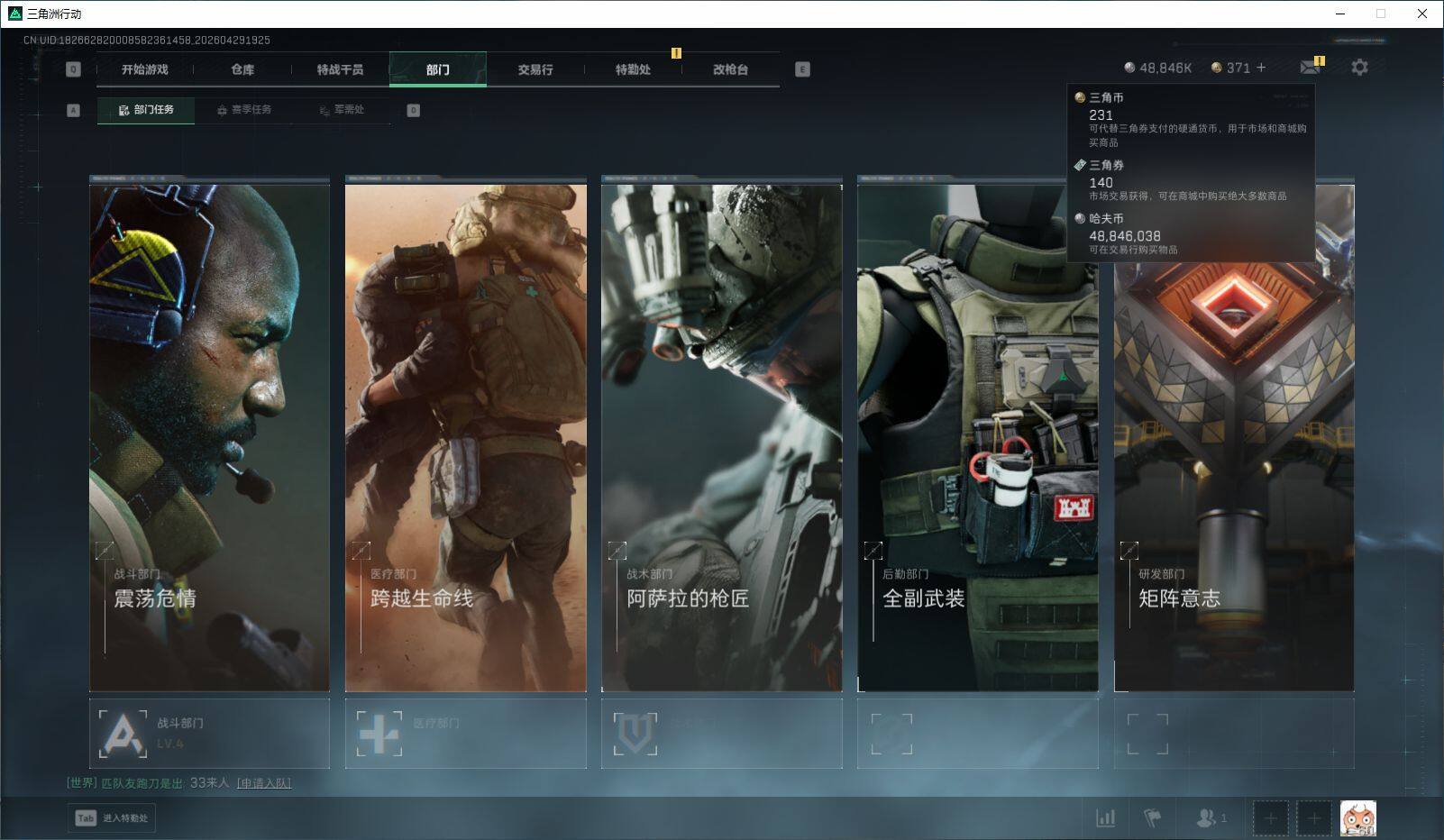Open the mail envelope icon
The height and width of the screenshot is (840, 1444).
coord(1309,68)
